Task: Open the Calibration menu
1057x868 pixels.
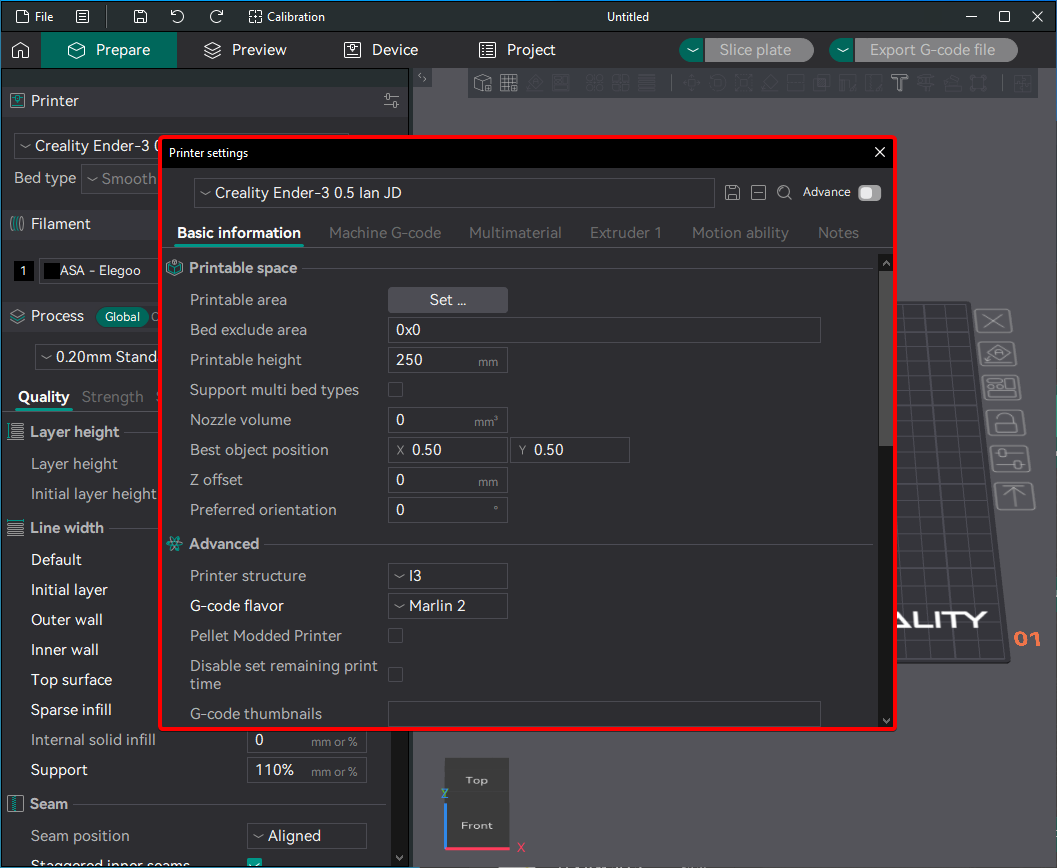Action: point(286,17)
